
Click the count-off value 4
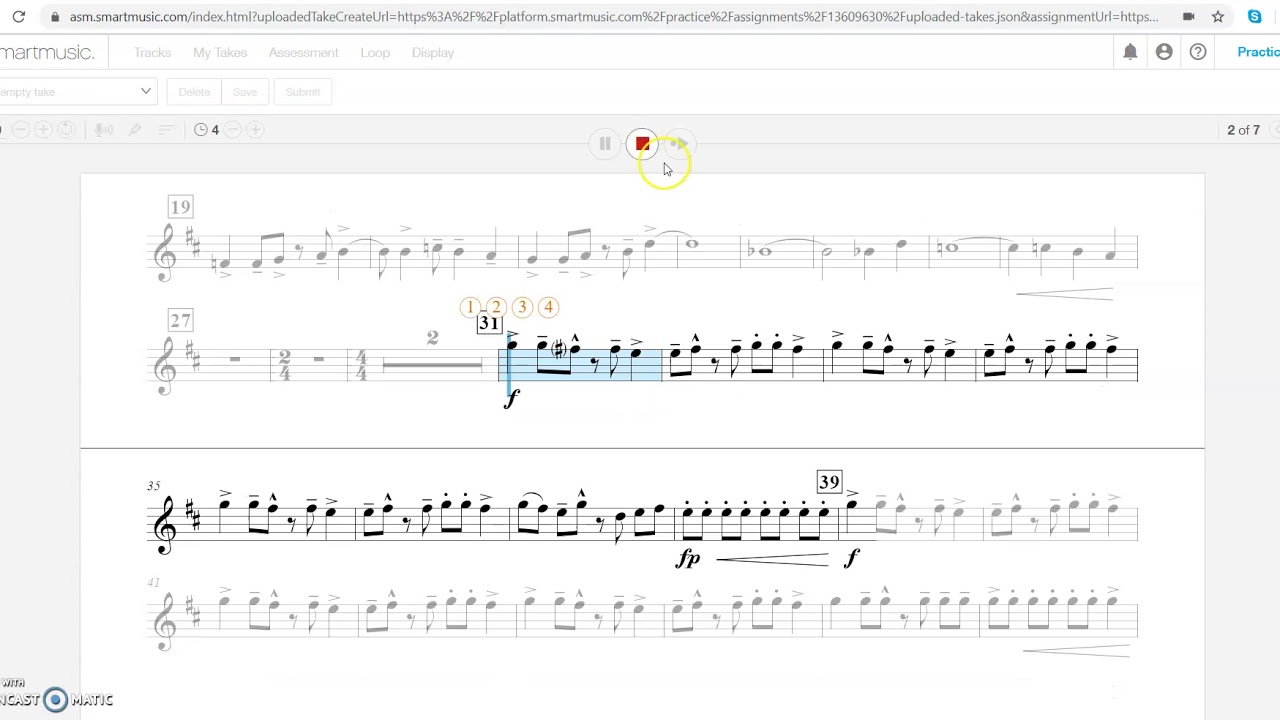pos(215,130)
